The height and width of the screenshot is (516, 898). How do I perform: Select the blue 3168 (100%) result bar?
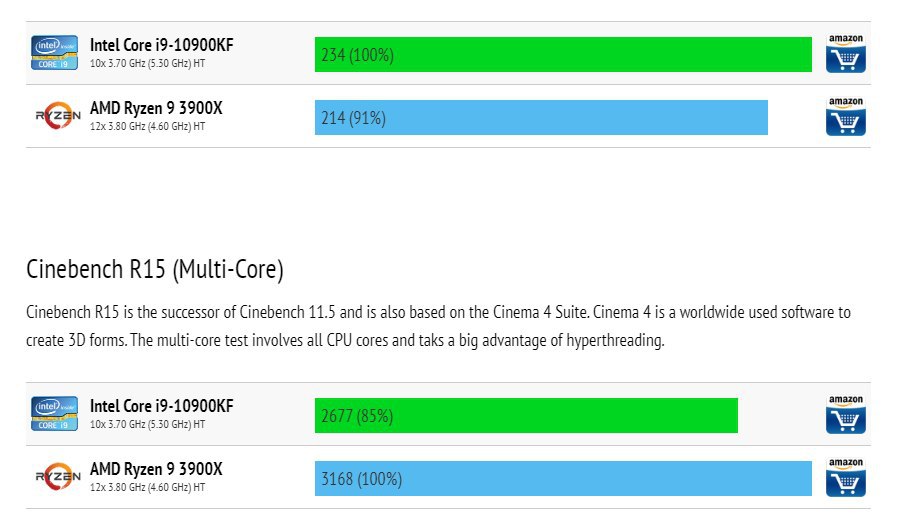coord(563,478)
